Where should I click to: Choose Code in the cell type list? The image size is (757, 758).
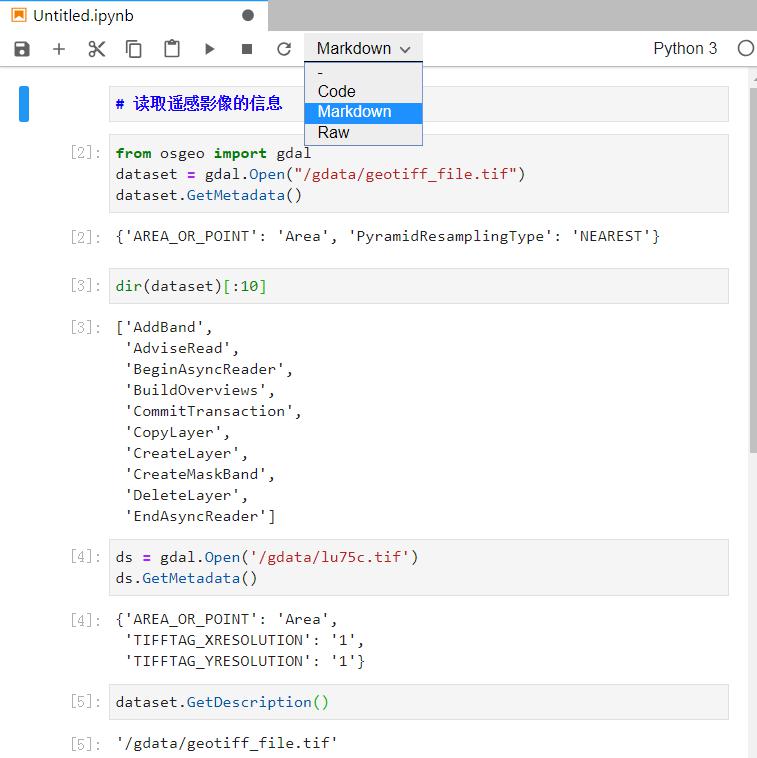363,91
